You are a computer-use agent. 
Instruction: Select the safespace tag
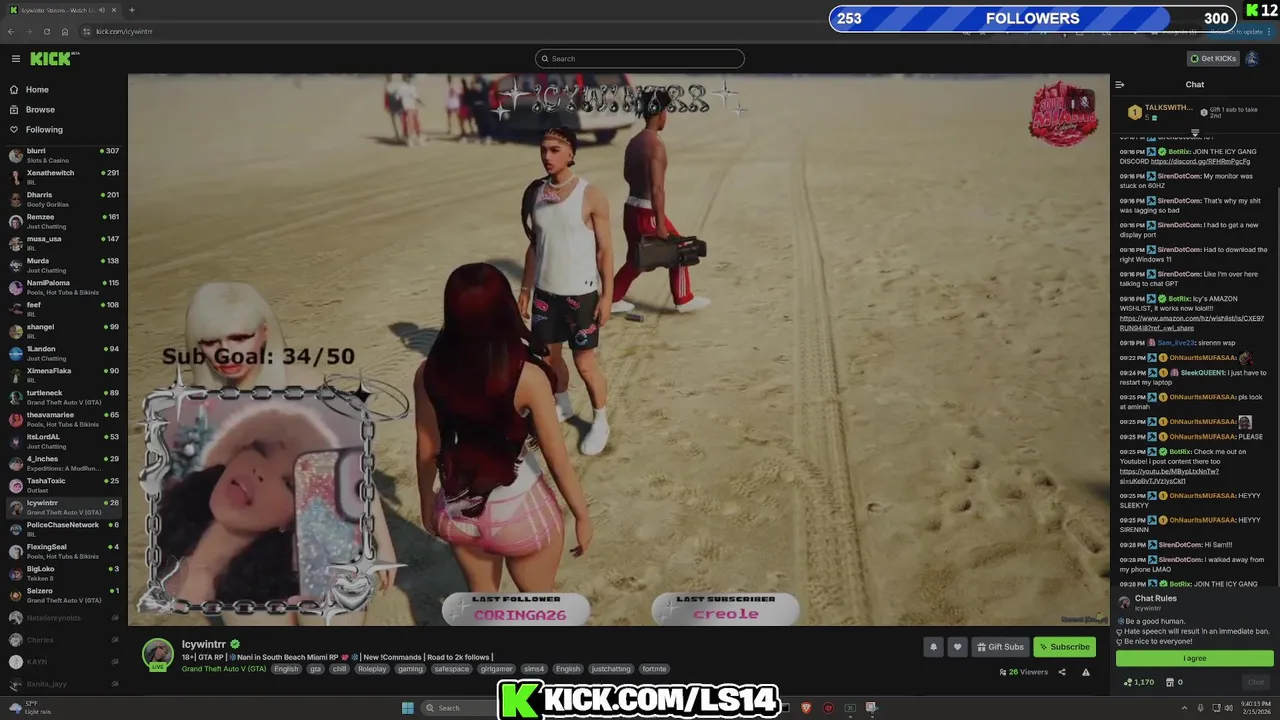(451, 669)
